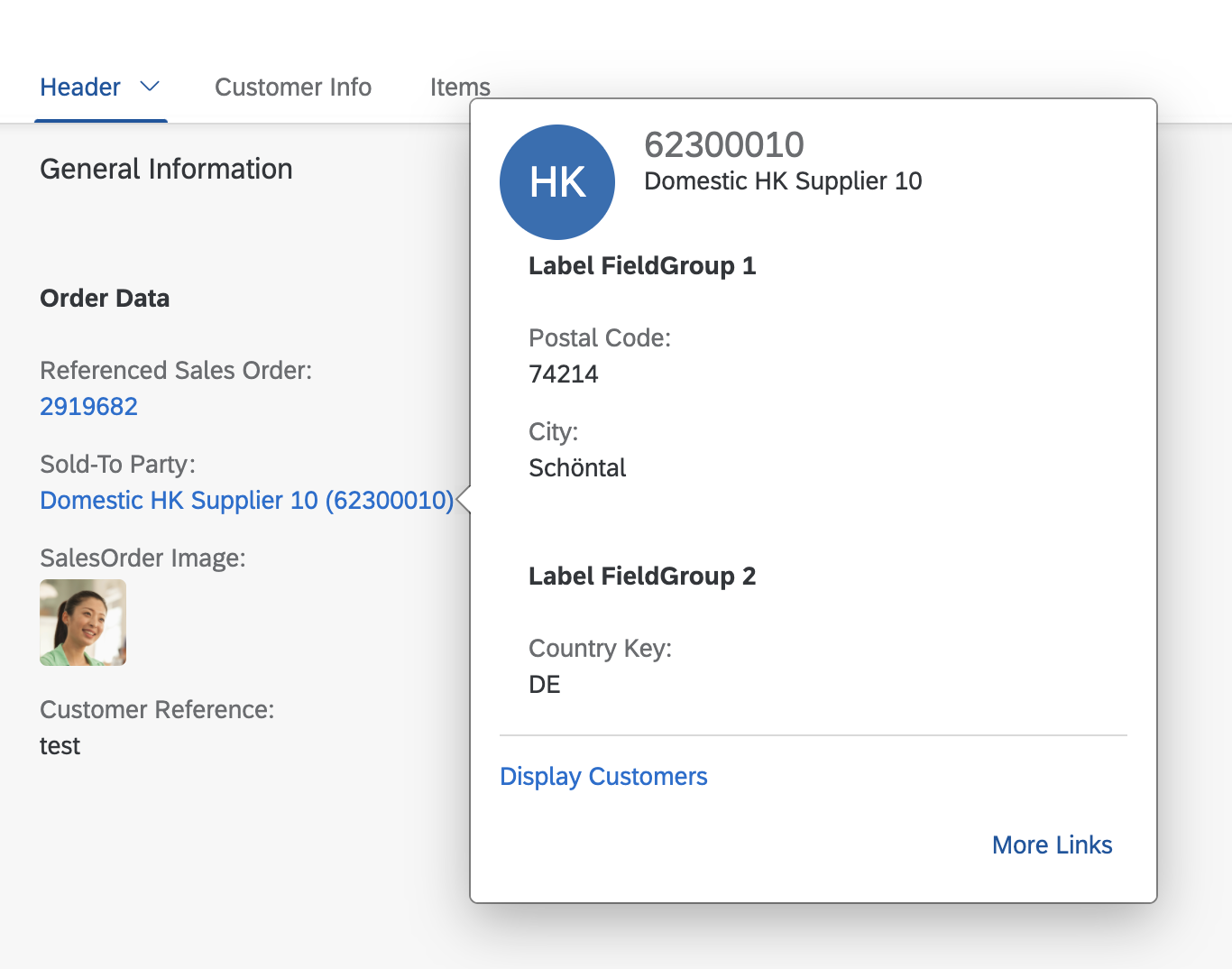Click the Label FieldGroup 2 heading
Viewport: 1232px width, 969px height.
642,577
